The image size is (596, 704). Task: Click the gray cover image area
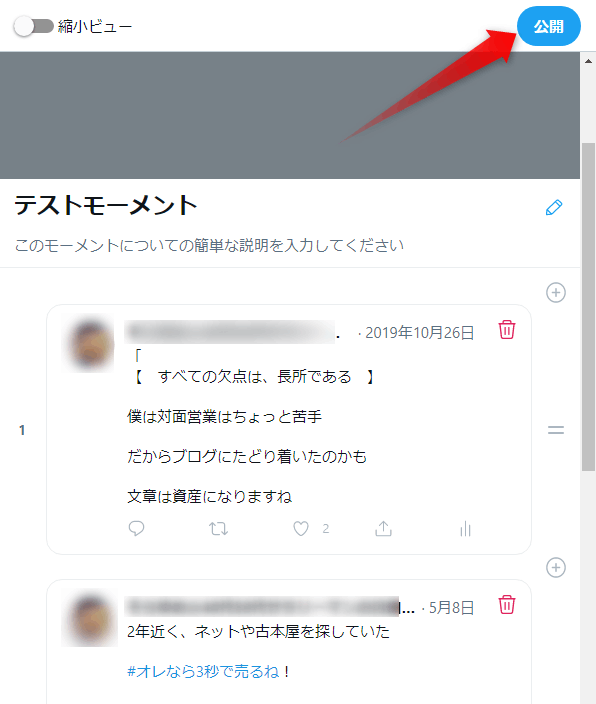pos(290,115)
